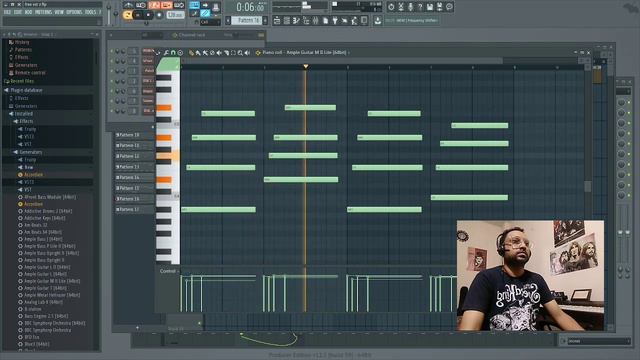Select the previous pattern arrow beside Pattern 18
This screenshot has height=360, width=640.
[228, 20]
